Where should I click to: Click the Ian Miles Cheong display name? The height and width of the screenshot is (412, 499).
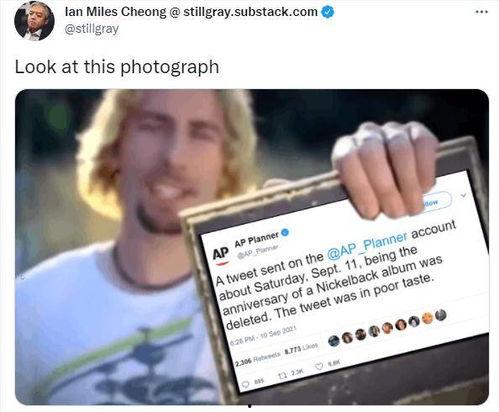click(115, 12)
